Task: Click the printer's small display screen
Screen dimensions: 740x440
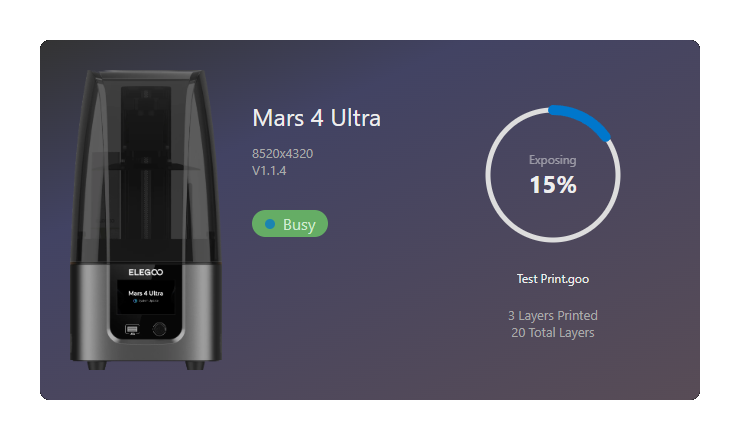Action: (x=146, y=297)
